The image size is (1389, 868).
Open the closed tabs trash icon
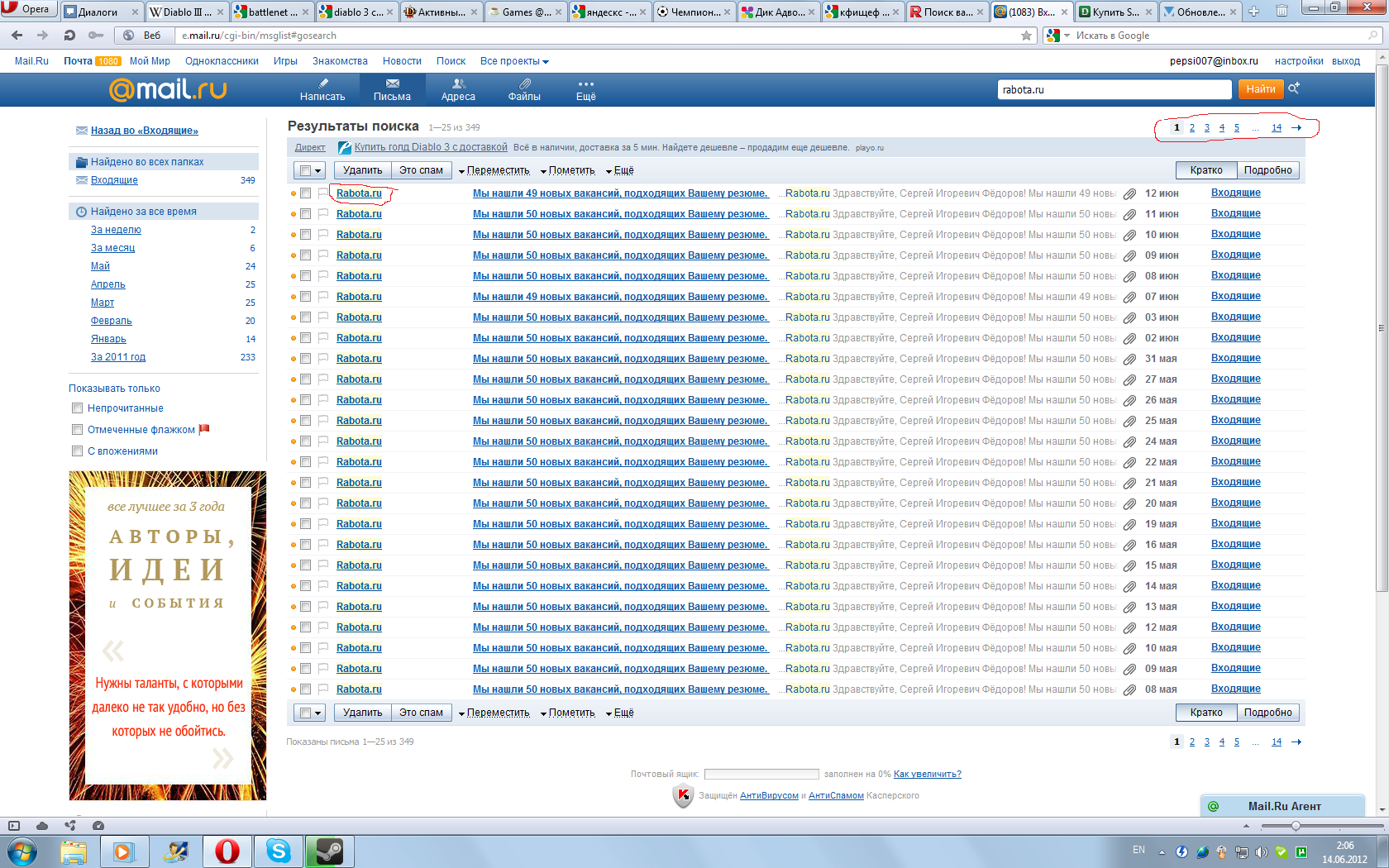[x=1282, y=12]
